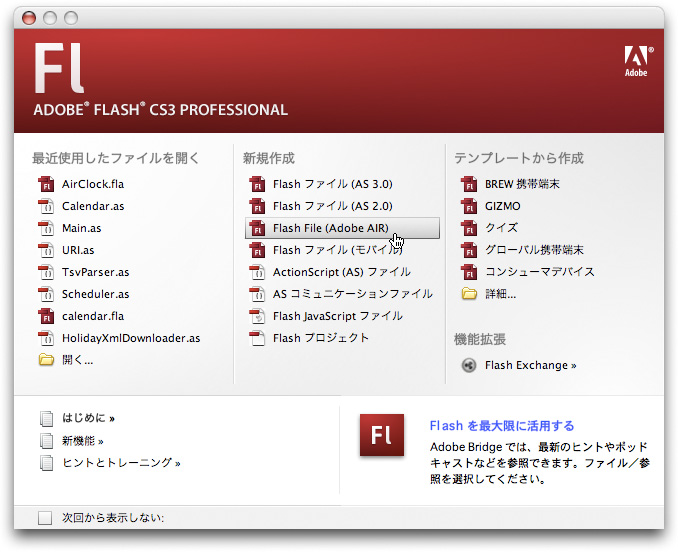Open recent file Main.as
678x552 pixels.
point(81,228)
